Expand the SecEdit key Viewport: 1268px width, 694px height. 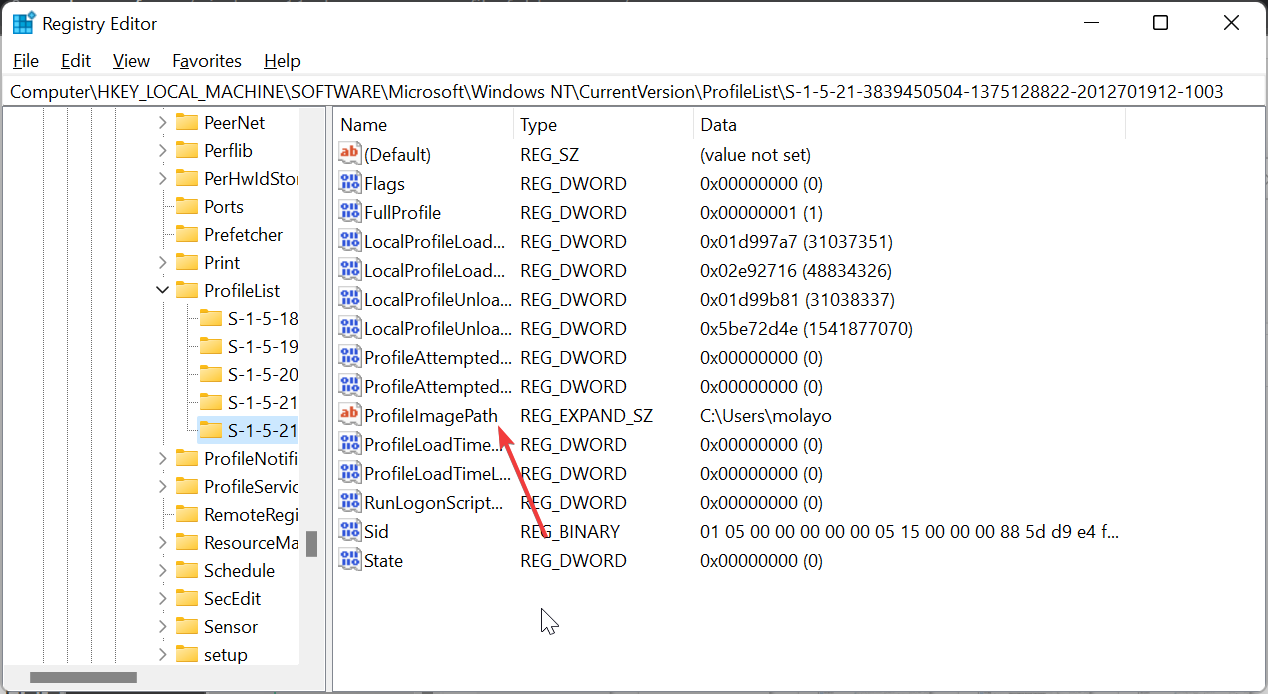[162, 598]
